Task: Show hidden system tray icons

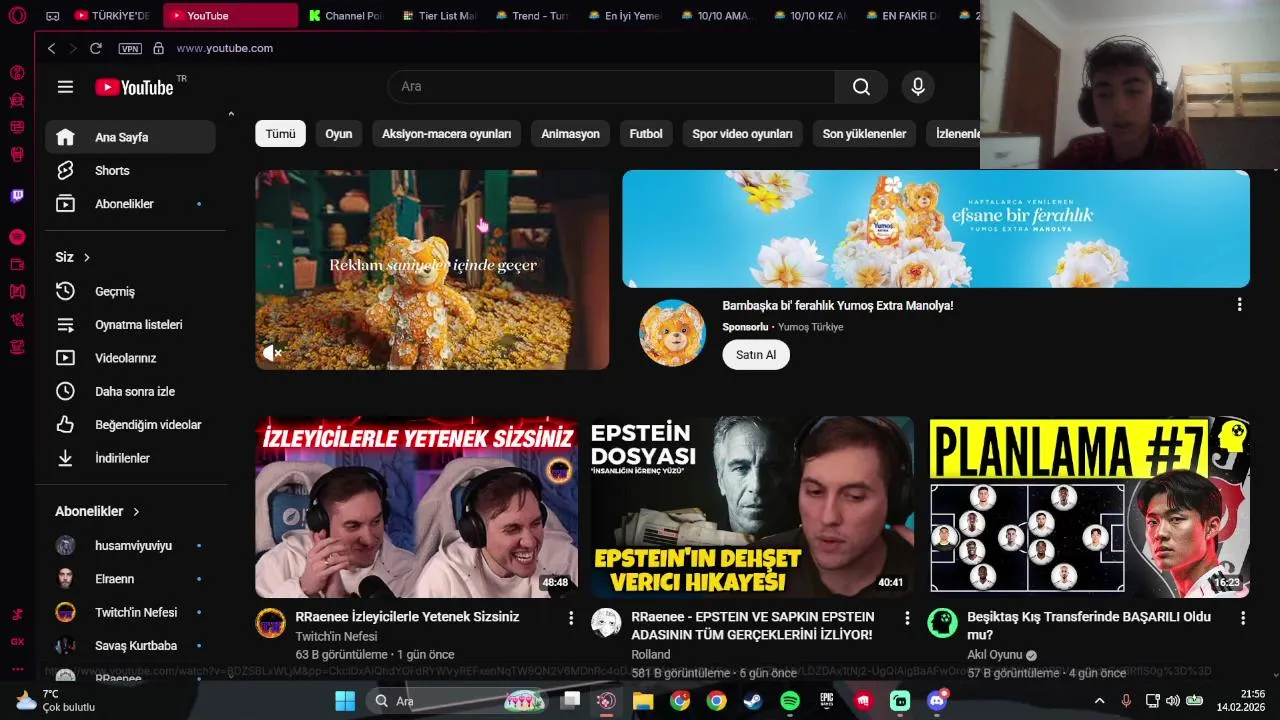Action: [x=1100, y=701]
